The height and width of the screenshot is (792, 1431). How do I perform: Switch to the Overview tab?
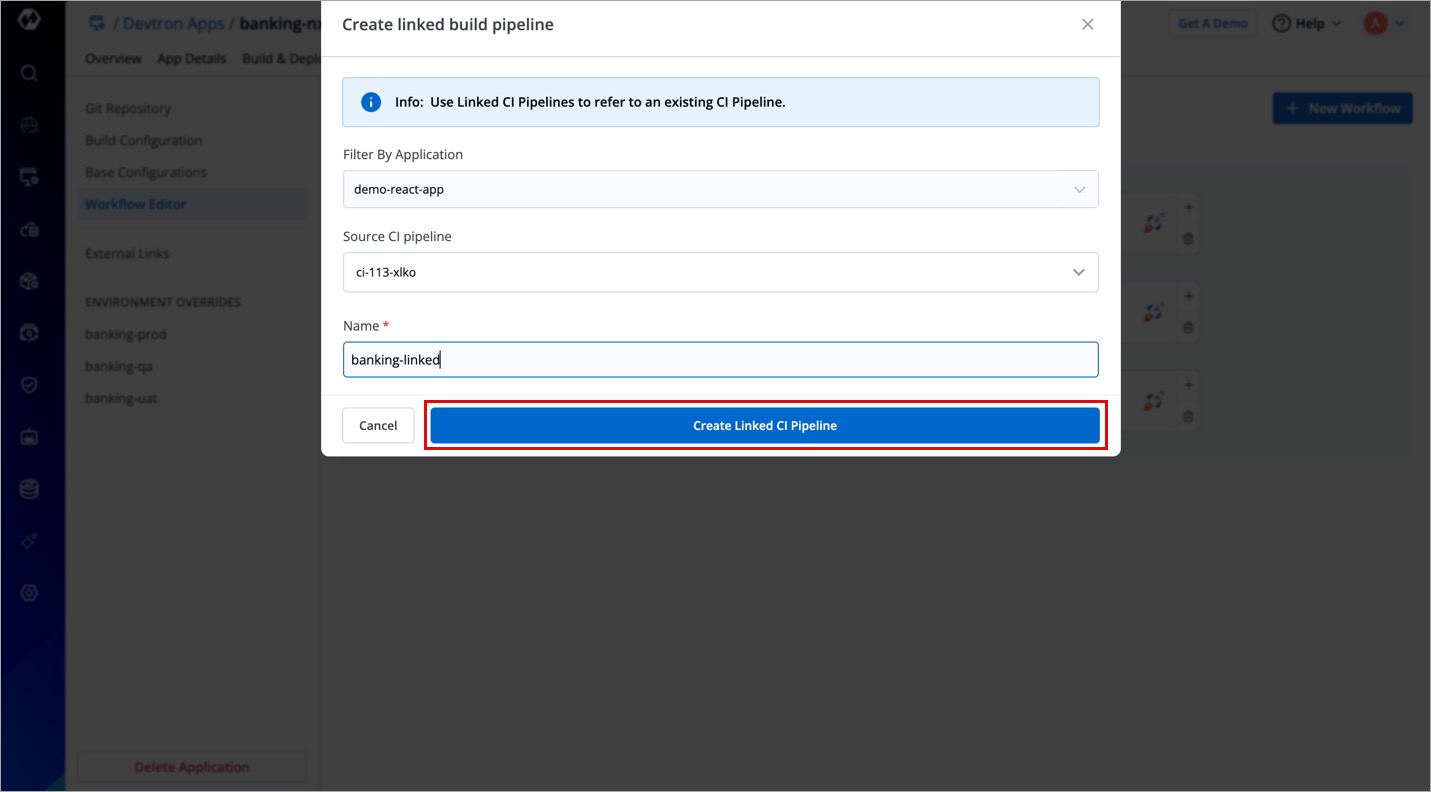tap(113, 59)
